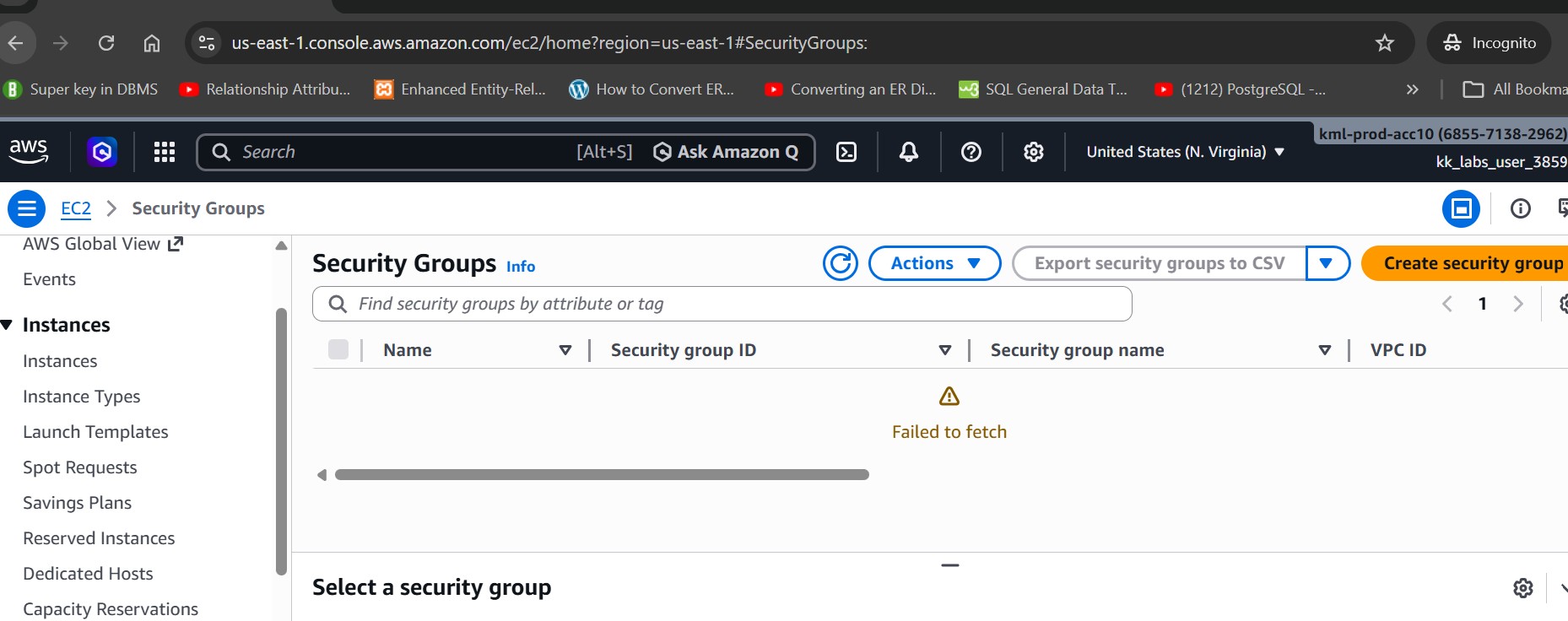The width and height of the screenshot is (1568, 621).
Task: Open Dedicated Hosts in the sidebar
Action: click(88, 574)
